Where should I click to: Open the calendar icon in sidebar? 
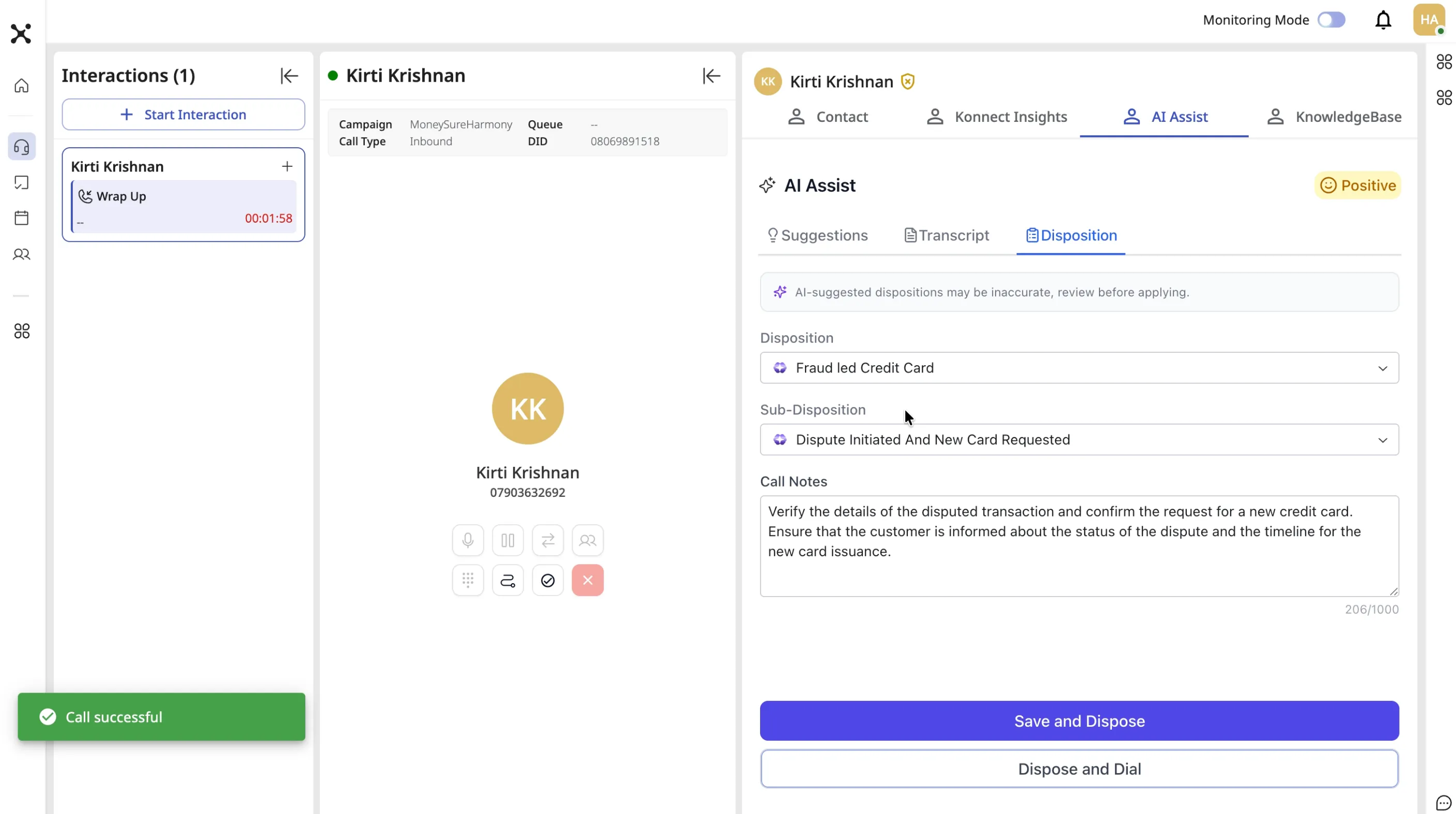pos(22,218)
